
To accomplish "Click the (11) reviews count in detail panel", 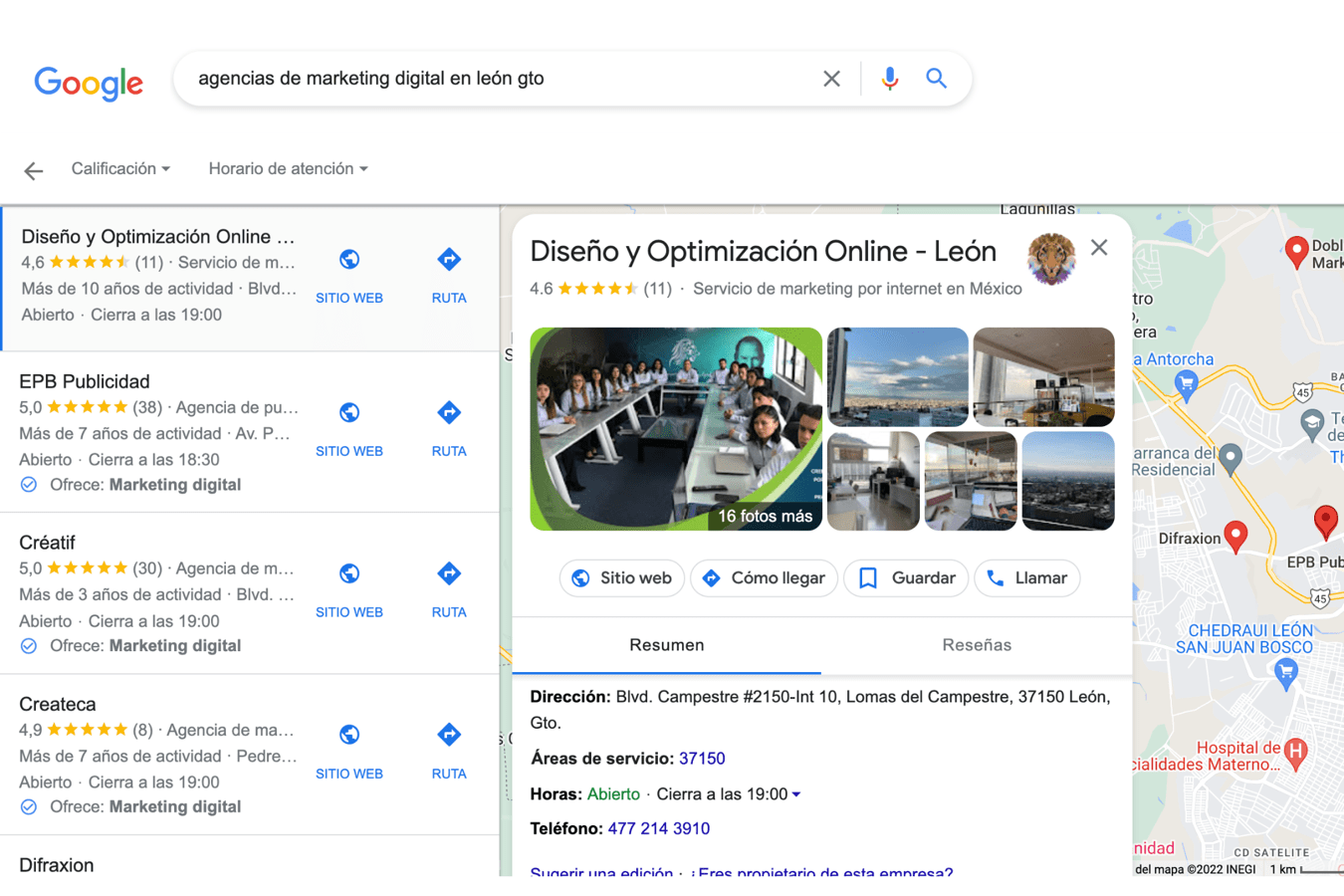I will (657, 289).
